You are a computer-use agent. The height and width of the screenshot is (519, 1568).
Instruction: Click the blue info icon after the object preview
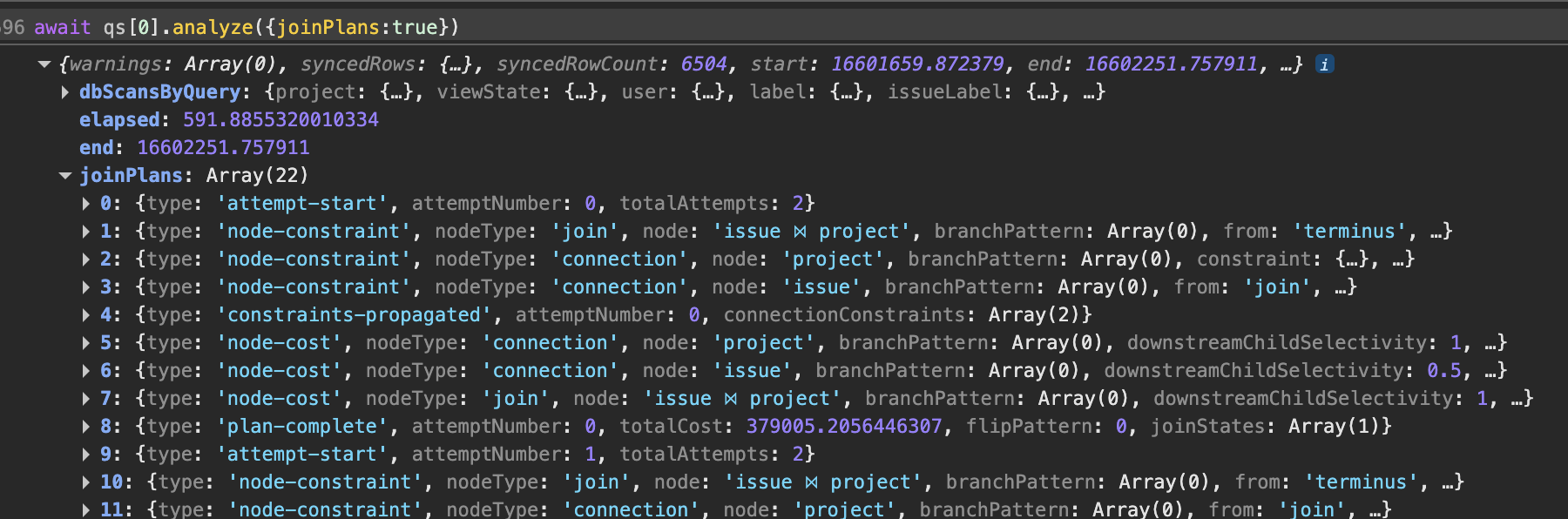coord(1324,64)
